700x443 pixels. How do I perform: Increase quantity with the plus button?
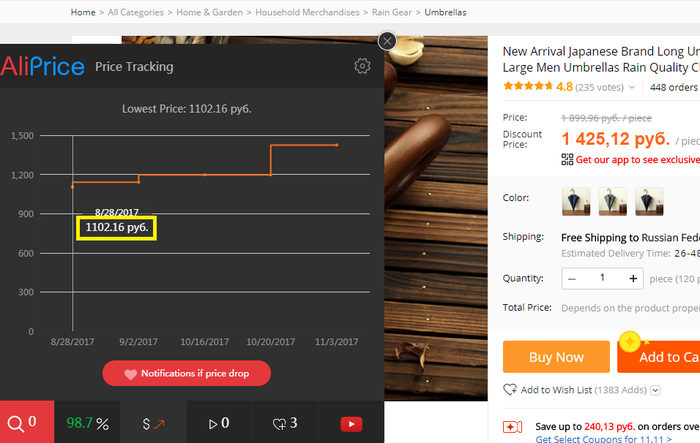tap(635, 278)
